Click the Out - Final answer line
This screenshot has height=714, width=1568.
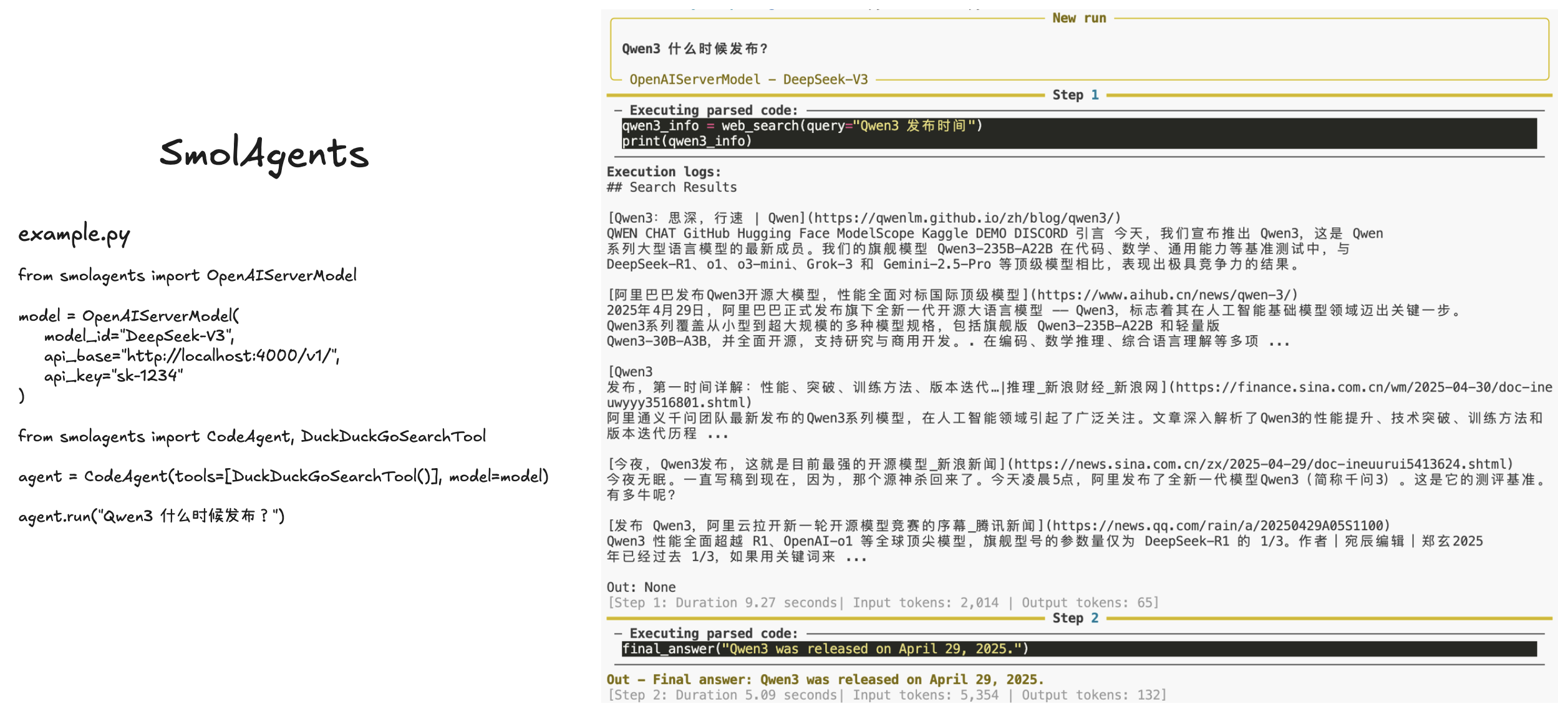825,679
